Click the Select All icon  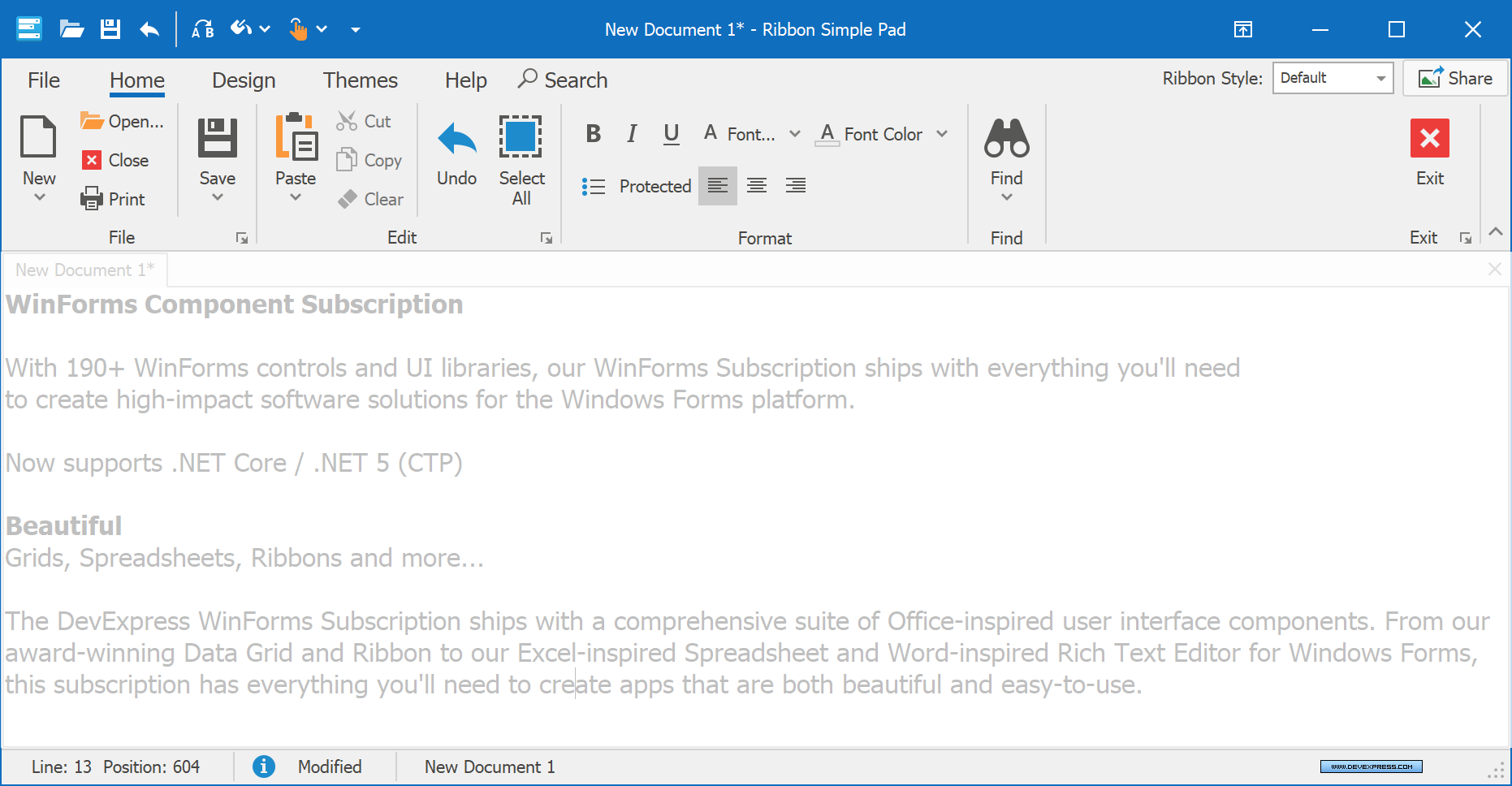(521, 137)
